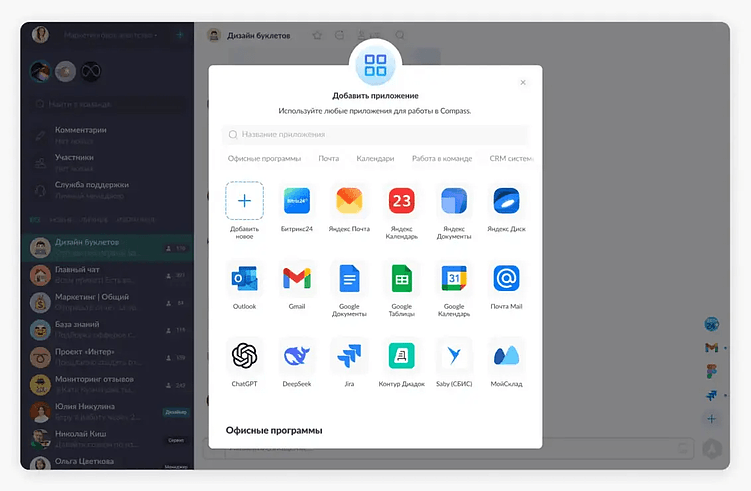Choose the ChatGPT app icon
This screenshot has height=491, width=751.
(244, 356)
